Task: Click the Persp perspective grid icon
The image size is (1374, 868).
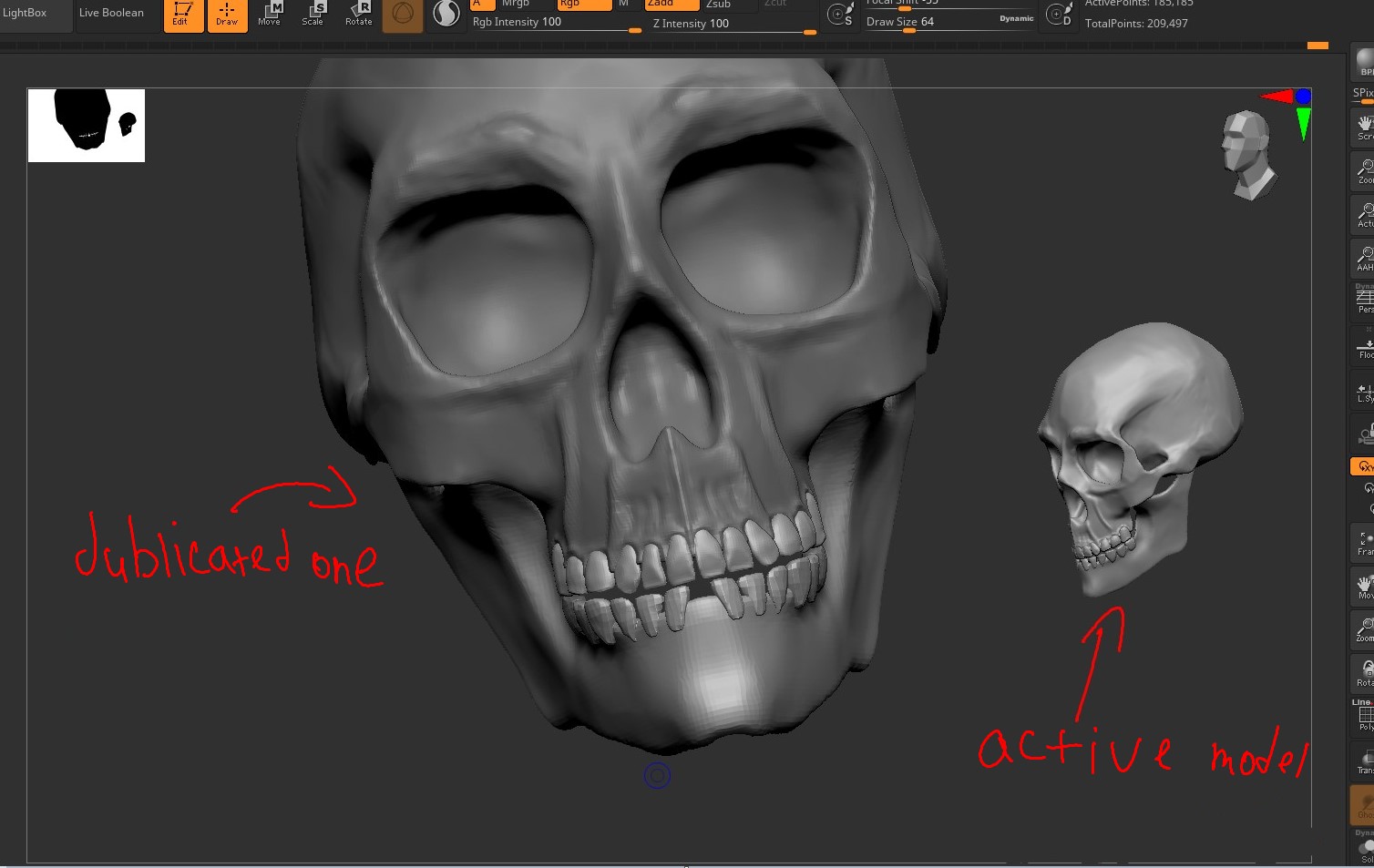Action: coord(1364,301)
